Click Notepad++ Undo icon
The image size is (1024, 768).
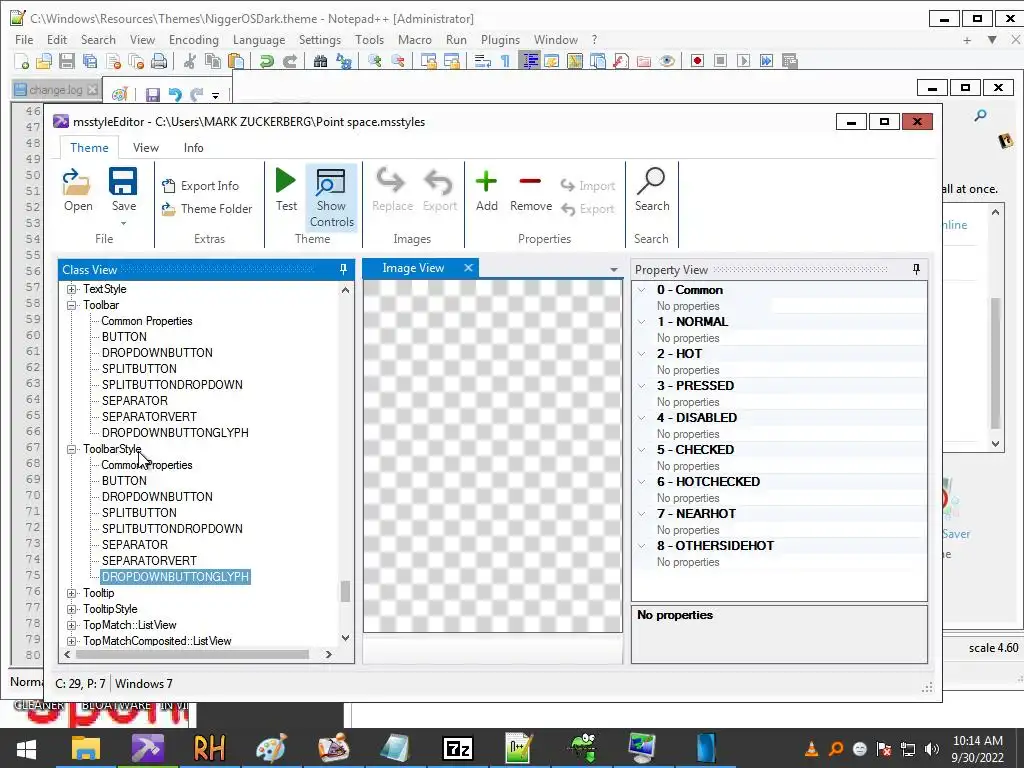point(266,61)
